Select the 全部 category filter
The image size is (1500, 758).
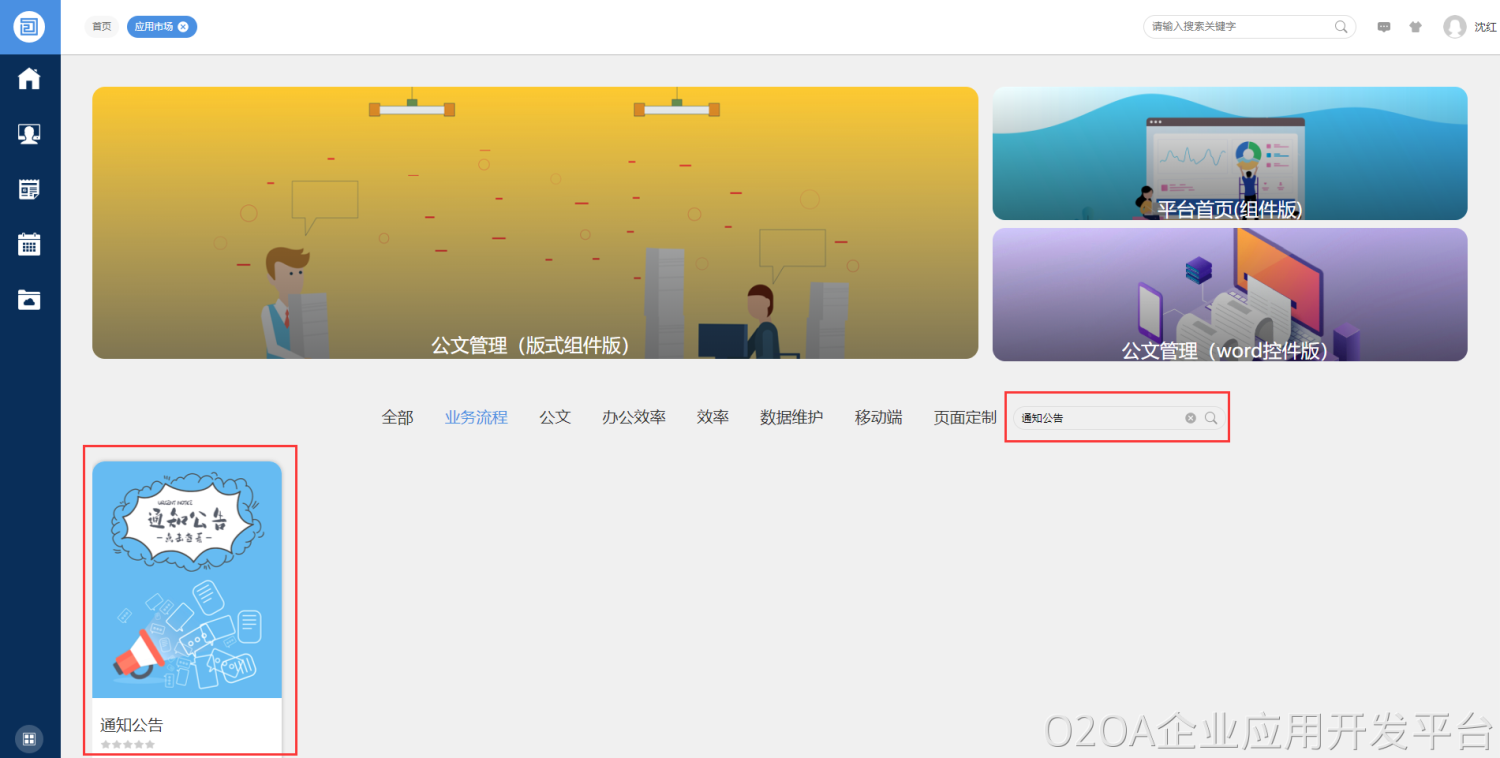(397, 418)
